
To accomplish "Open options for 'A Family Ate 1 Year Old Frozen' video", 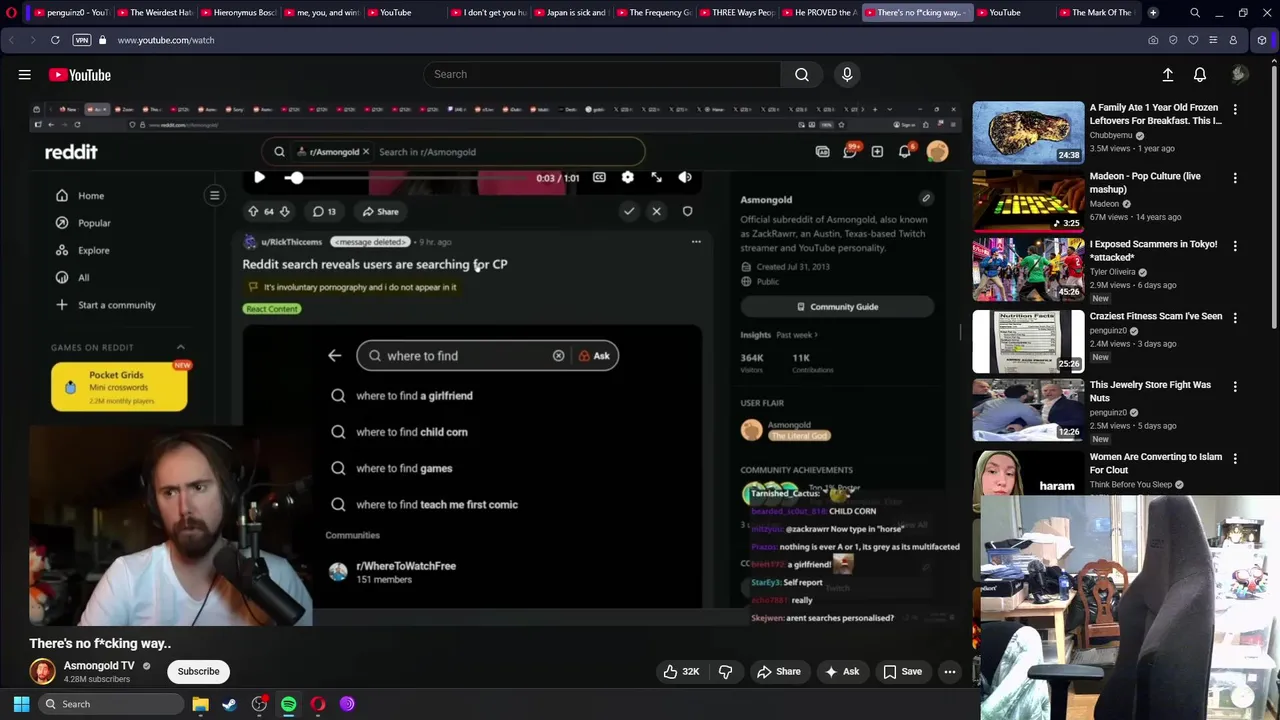I will pos(1235,109).
